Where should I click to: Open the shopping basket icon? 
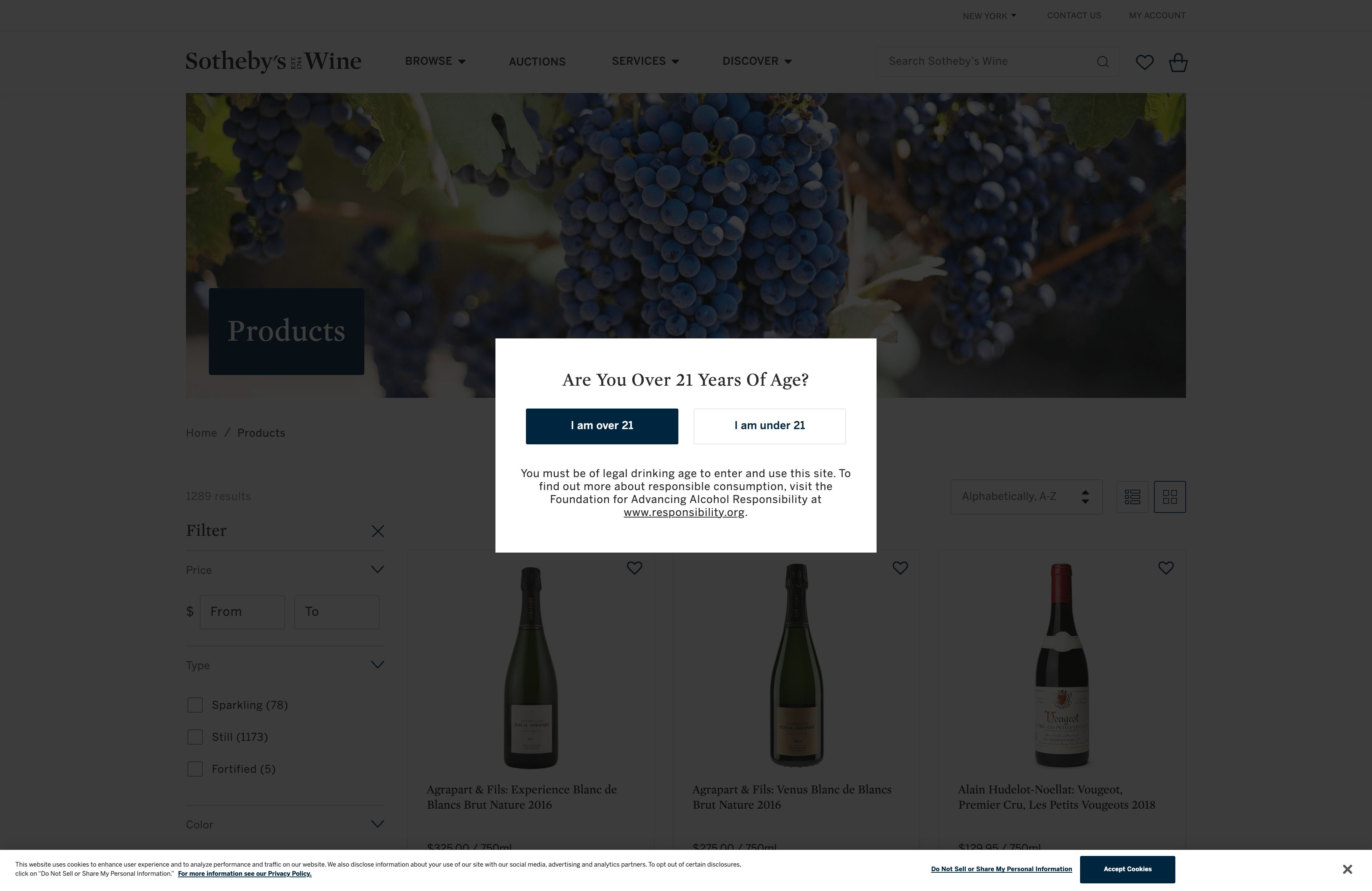1178,62
